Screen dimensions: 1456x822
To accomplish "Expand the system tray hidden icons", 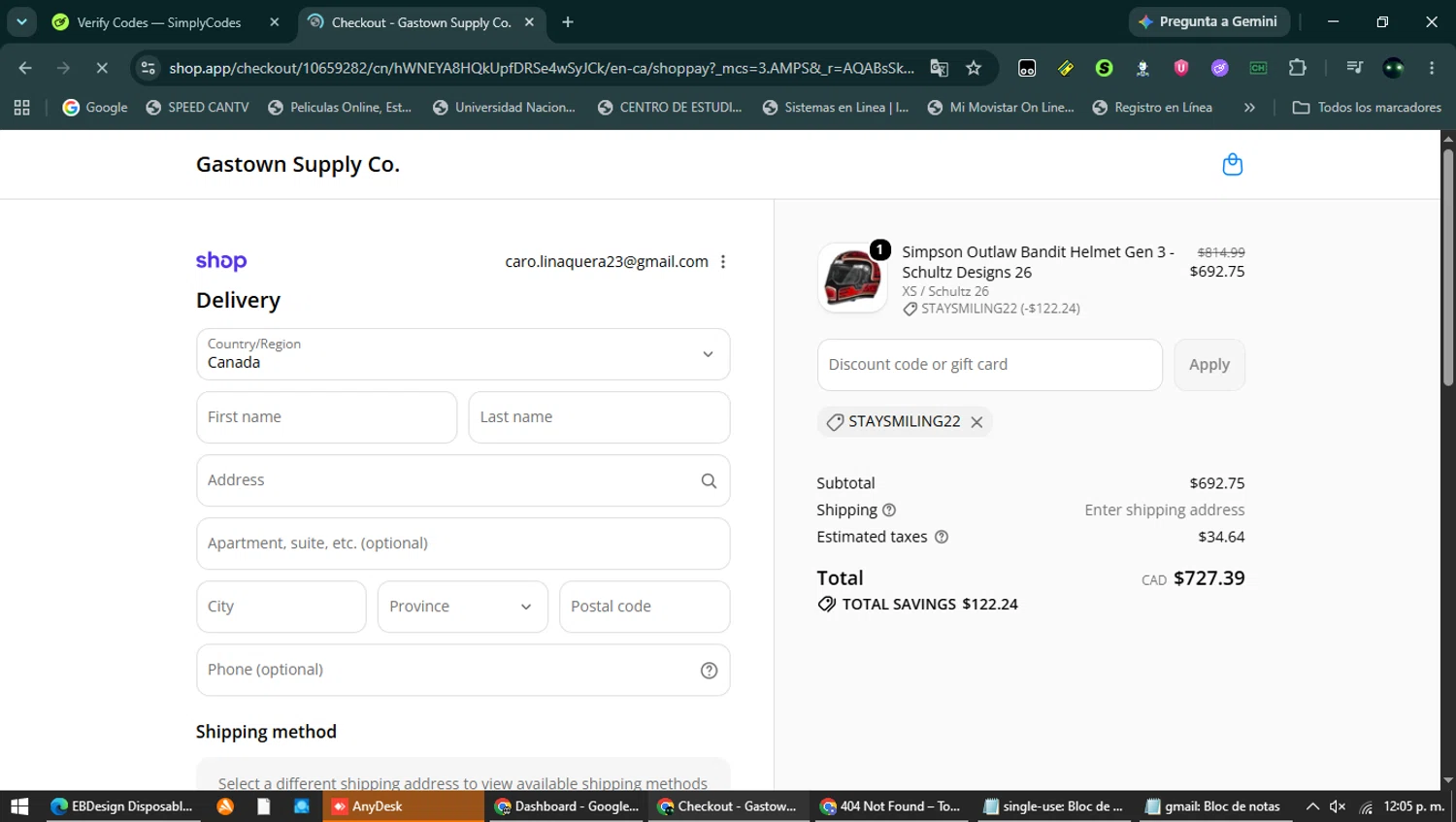I will click(x=1312, y=806).
